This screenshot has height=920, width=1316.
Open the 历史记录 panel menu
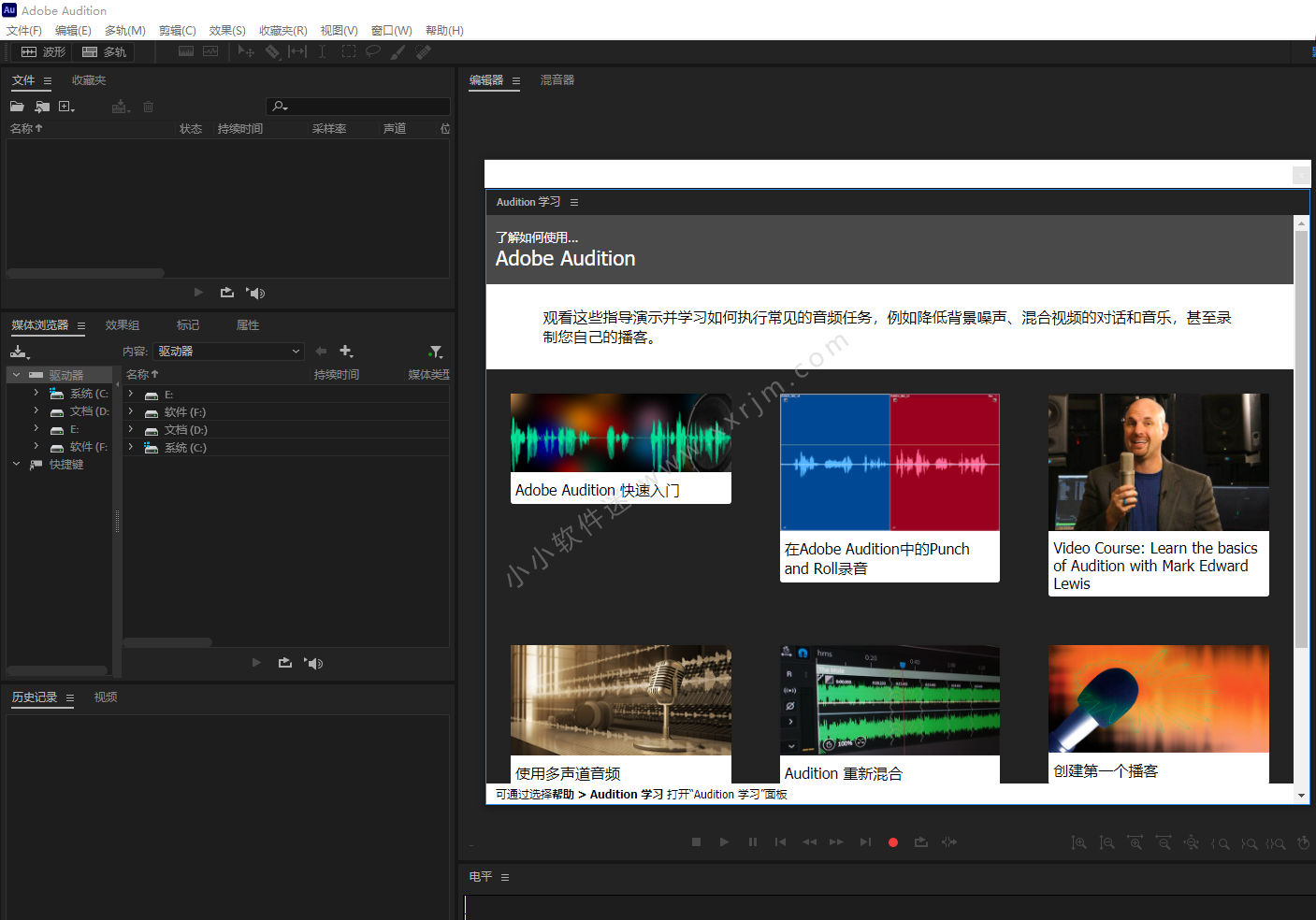click(x=69, y=698)
